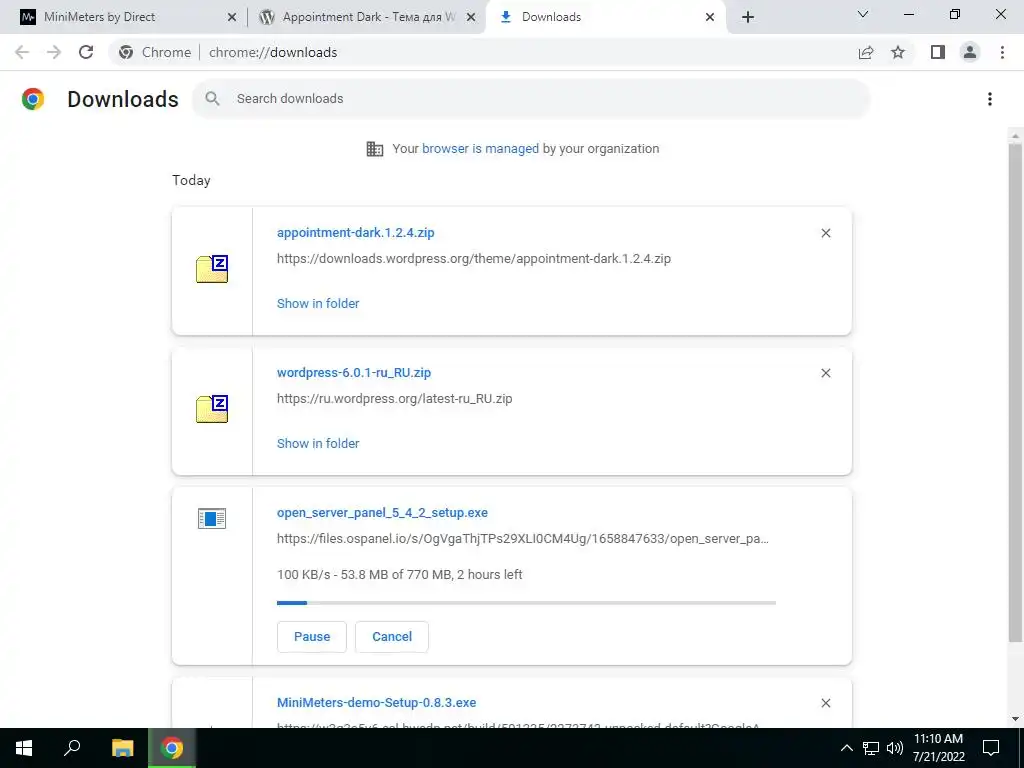Show appointment-dark.1.2.4.zip in folder
This screenshot has height=768, width=1024.
point(318,303)
